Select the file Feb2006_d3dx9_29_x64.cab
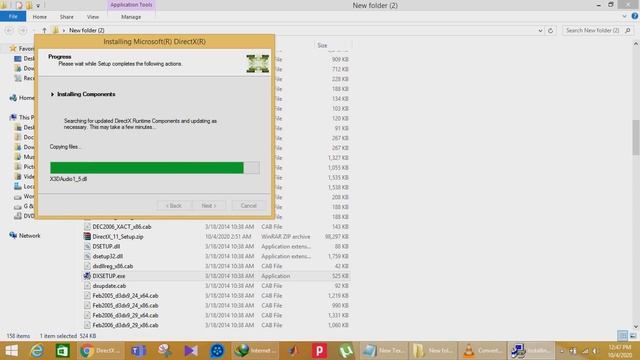Image resolution: width=640 pixels, height=360 pixels. 125,315
